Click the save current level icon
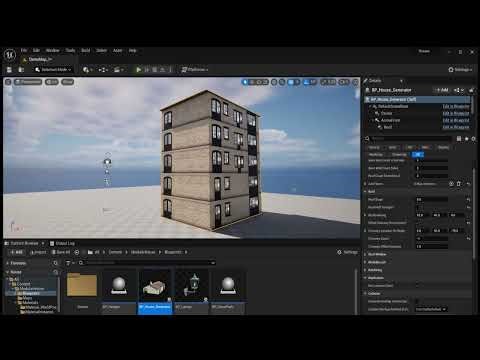This screenshot has height=360, width=480. (x=9, y=70)
